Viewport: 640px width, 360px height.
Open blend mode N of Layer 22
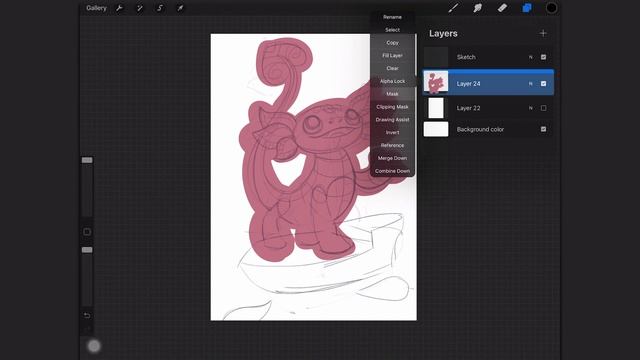click(531, 108)
